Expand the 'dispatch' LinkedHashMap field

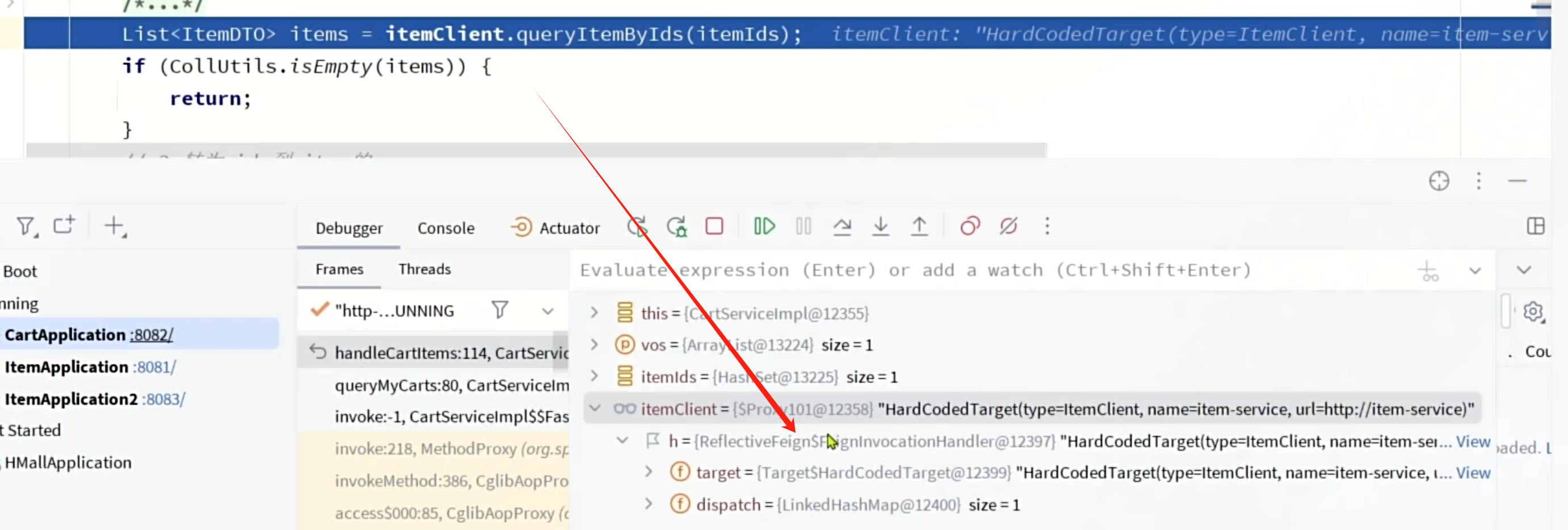tap(649, 504)
